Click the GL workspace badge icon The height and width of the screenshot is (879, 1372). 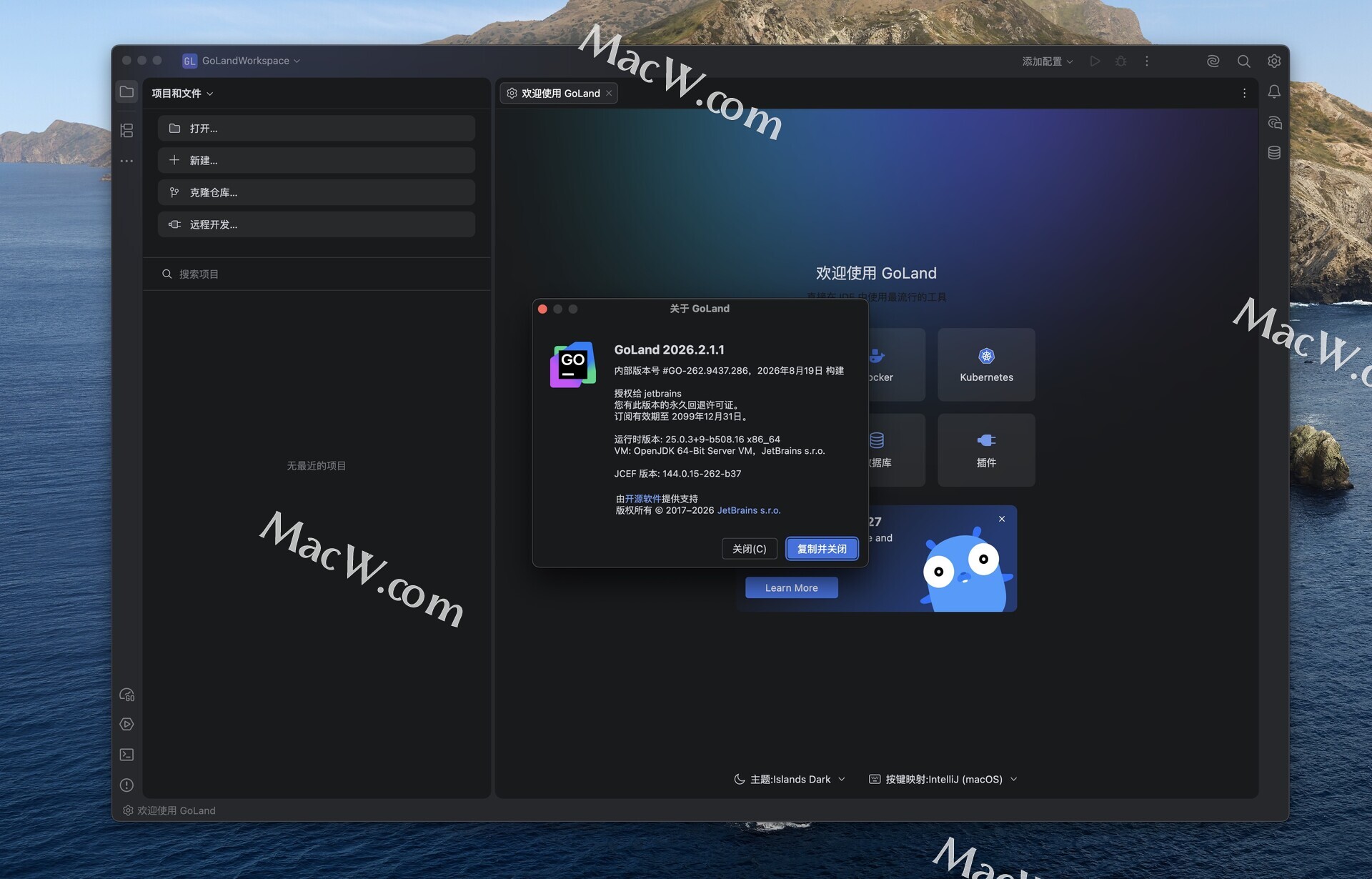coord(189,61)
